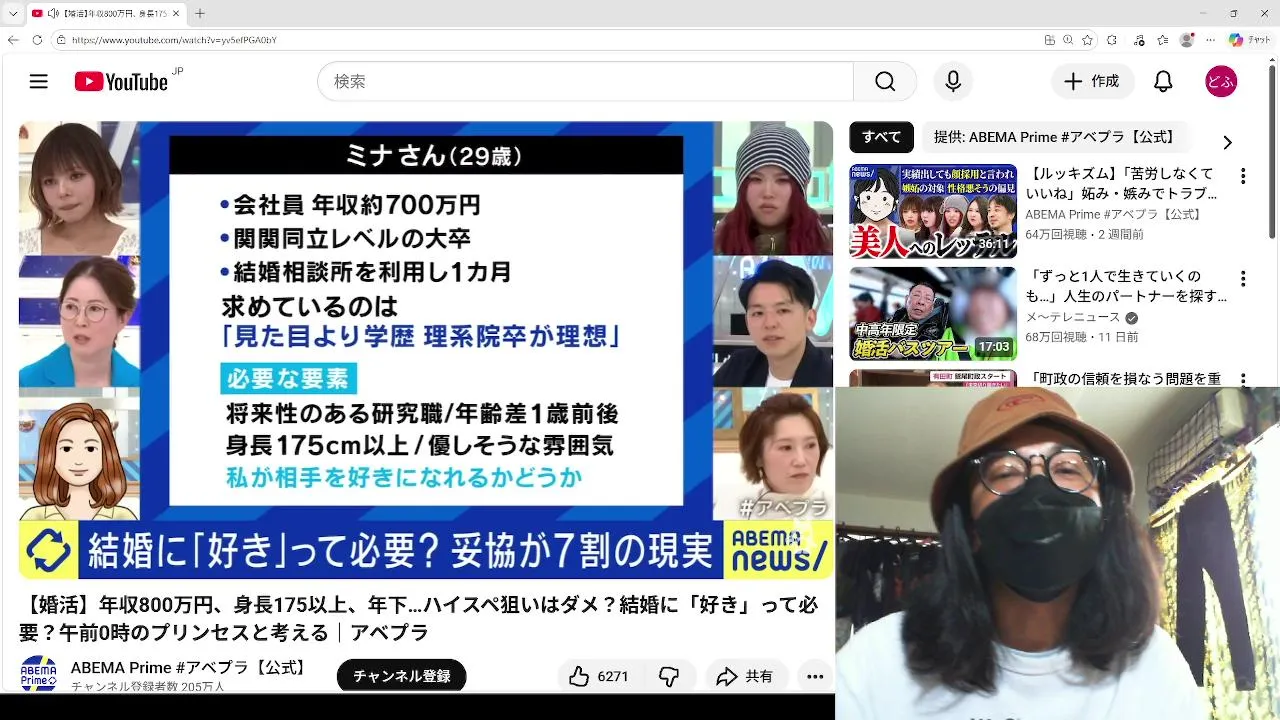Open the favorites list icon
Screen dimensions: 1280x720
coord(1163,40)
